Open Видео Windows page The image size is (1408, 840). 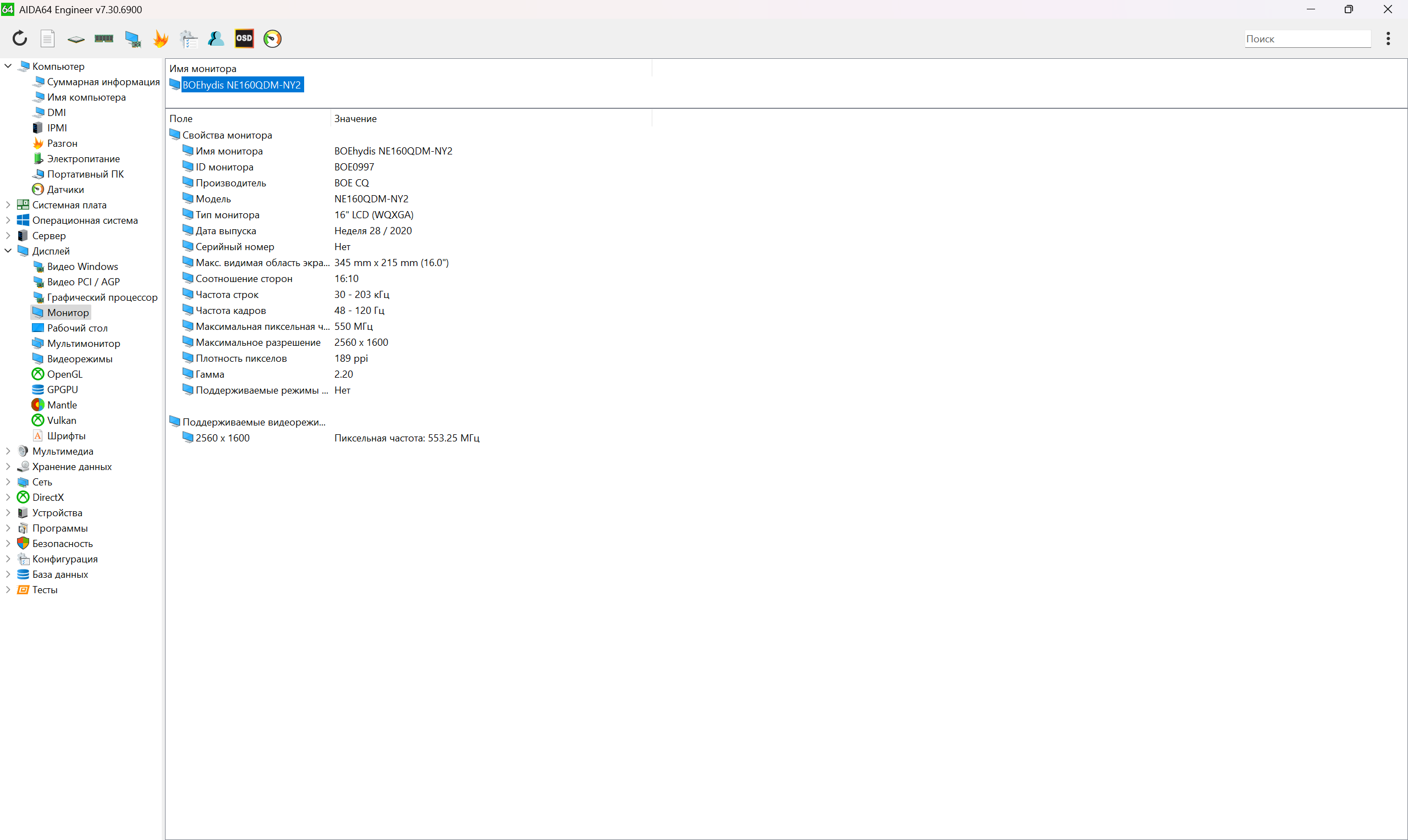click(75, 267)
